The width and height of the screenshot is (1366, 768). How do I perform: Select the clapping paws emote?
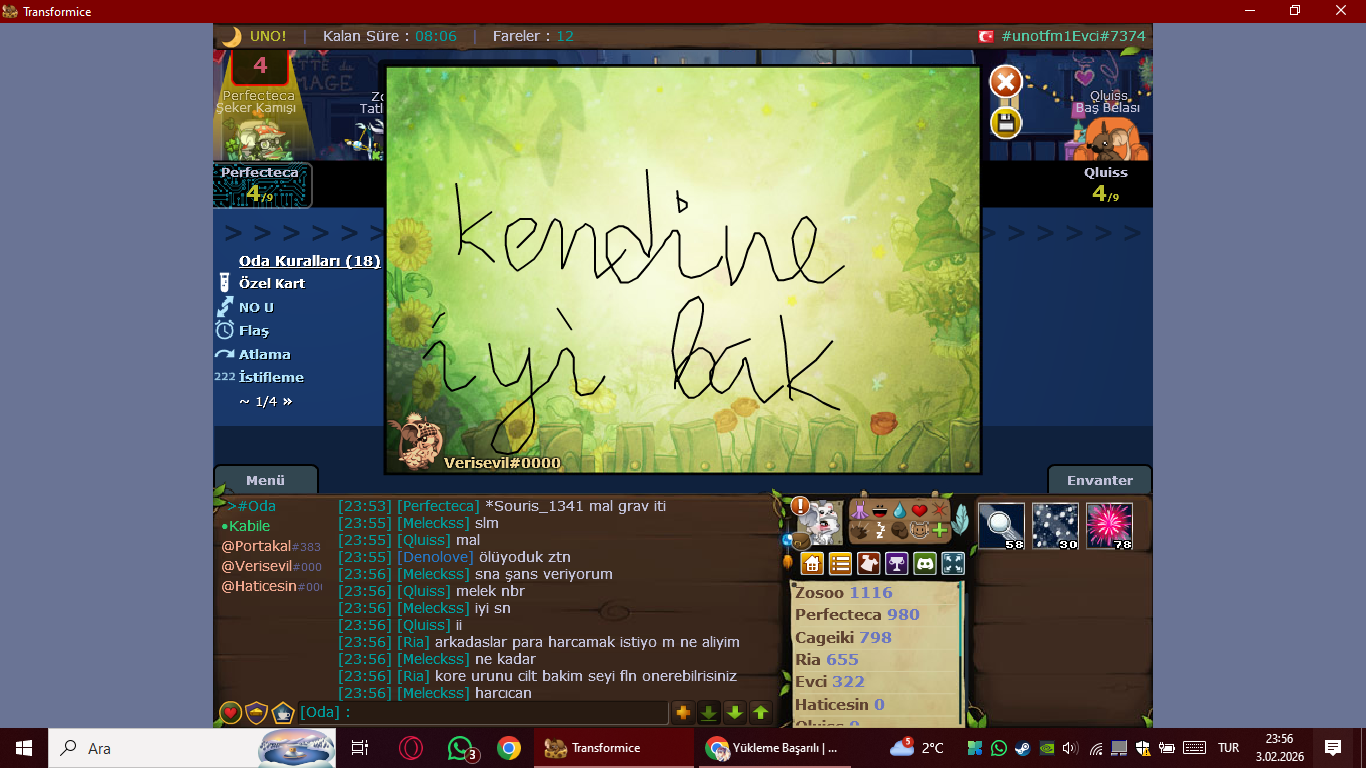[x=859, y=530]
